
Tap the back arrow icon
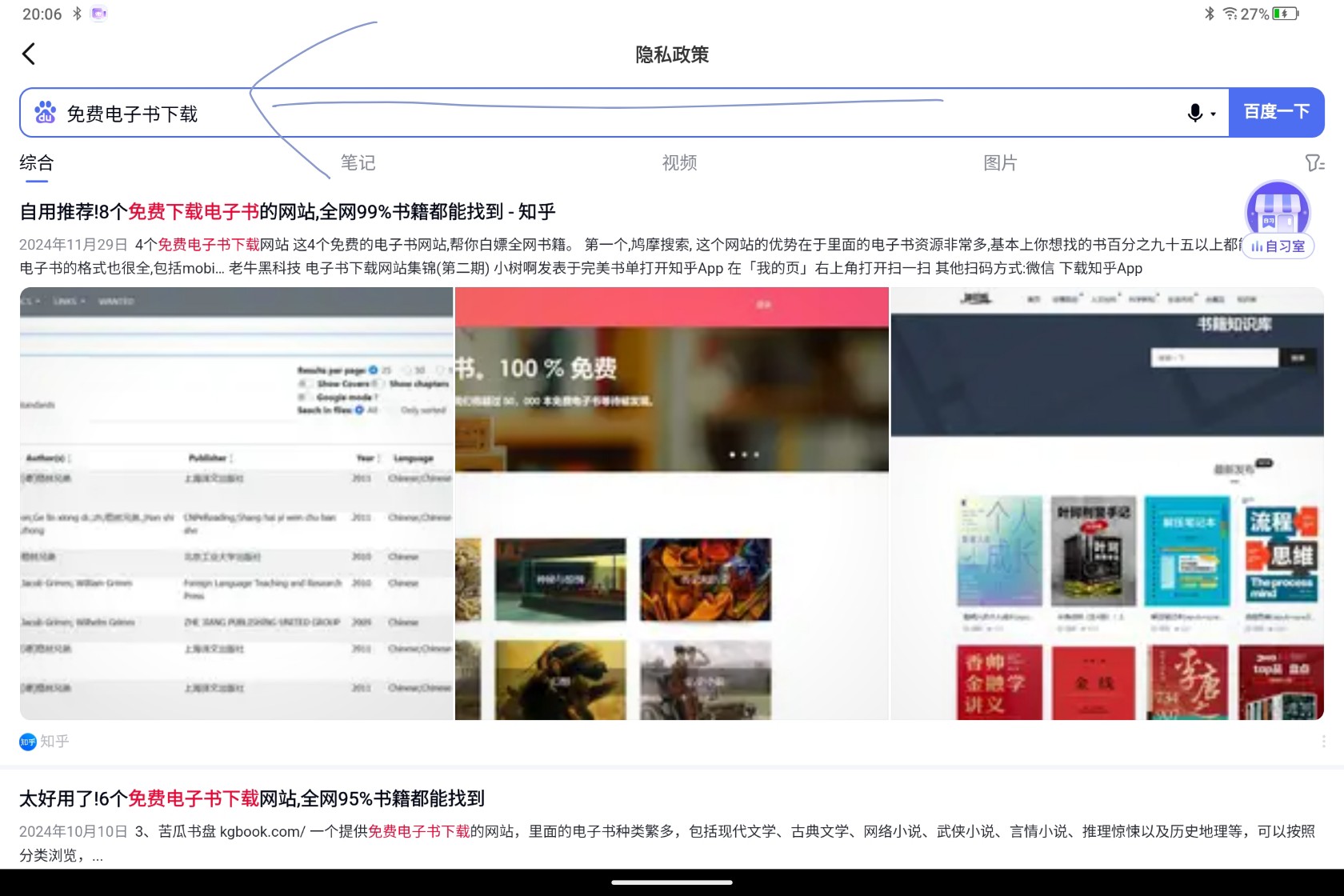pyautogui.click(x=29, y=54)
